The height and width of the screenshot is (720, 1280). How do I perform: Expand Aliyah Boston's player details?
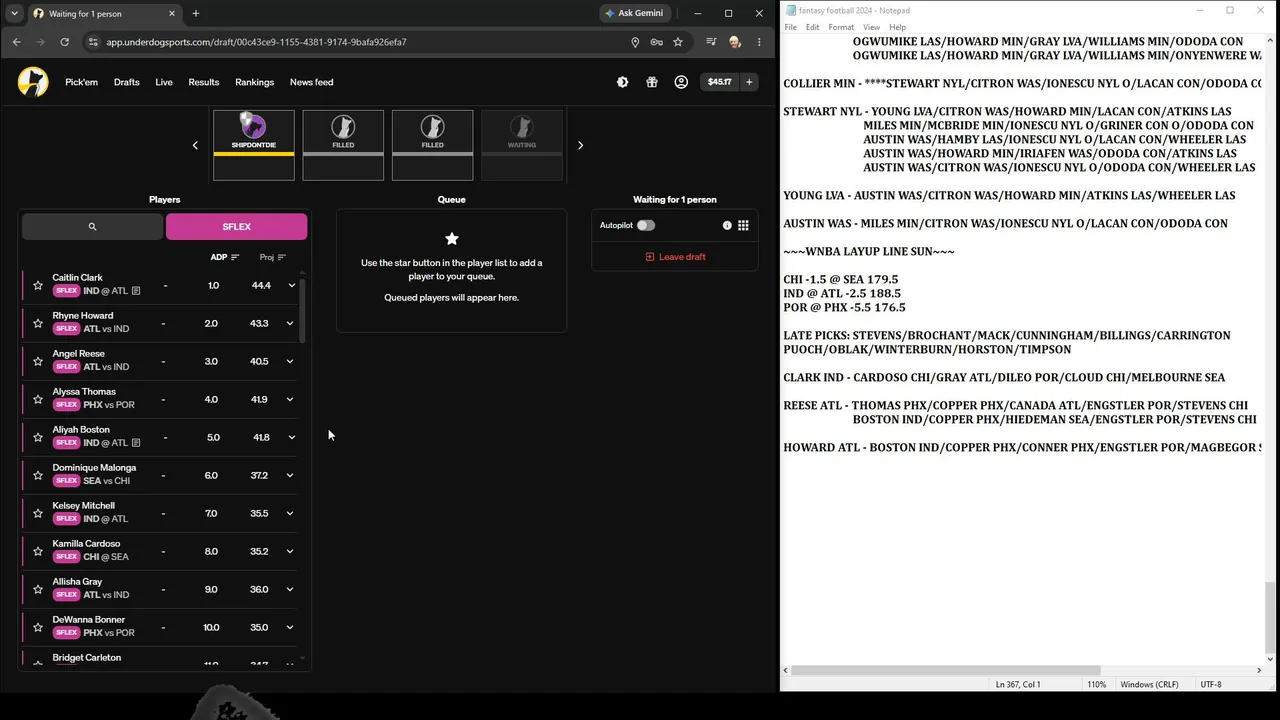290,437
